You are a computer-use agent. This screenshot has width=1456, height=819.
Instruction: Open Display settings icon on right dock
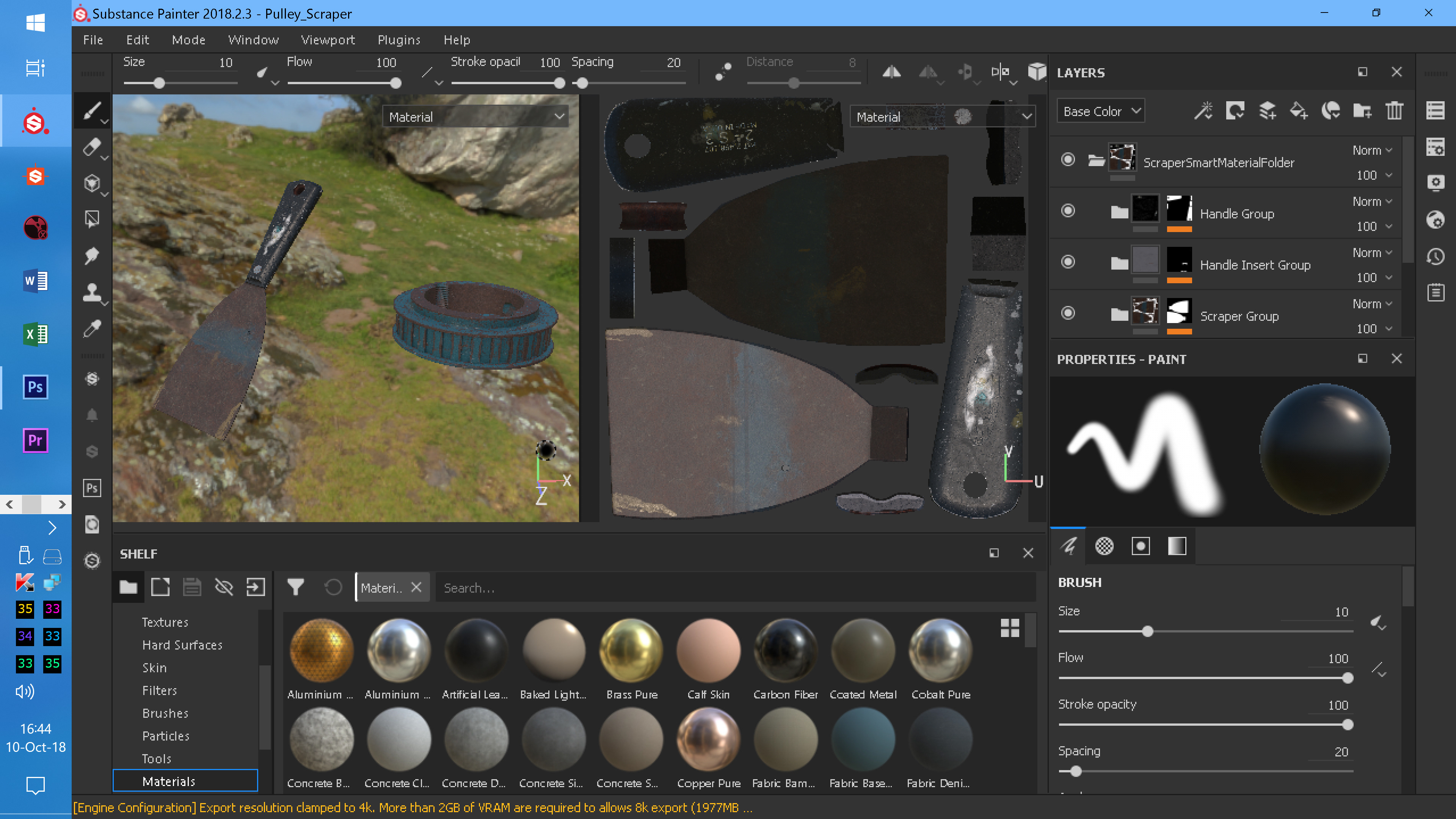pos(1435,183)
